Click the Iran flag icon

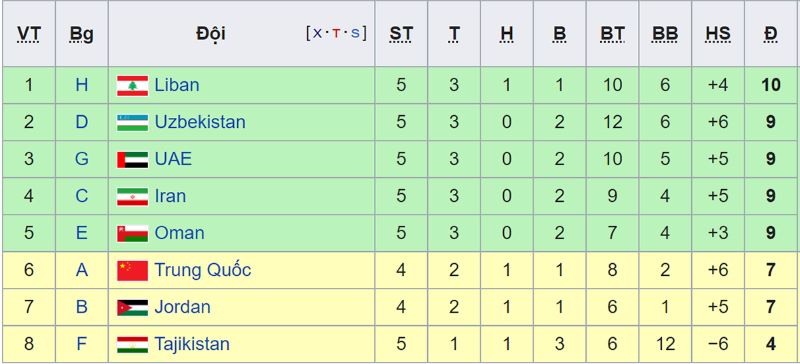point(132,197)
